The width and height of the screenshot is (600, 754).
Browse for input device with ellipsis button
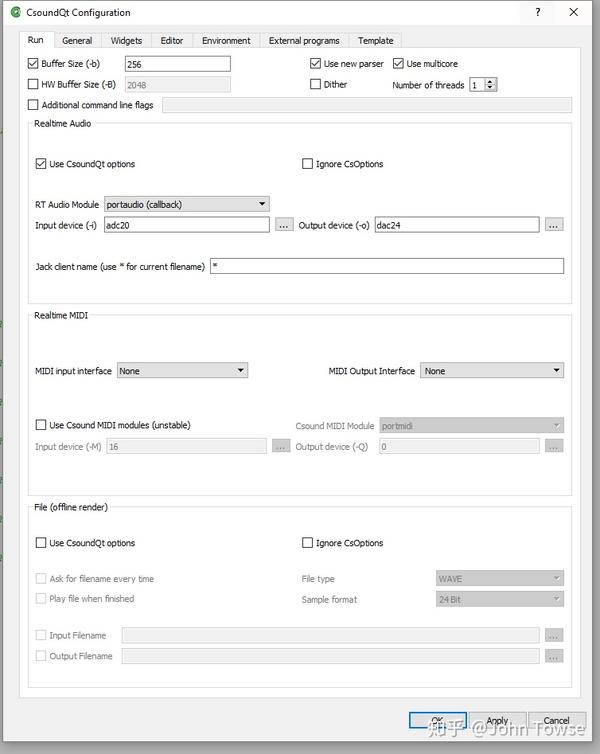click(x=284, y=225)
